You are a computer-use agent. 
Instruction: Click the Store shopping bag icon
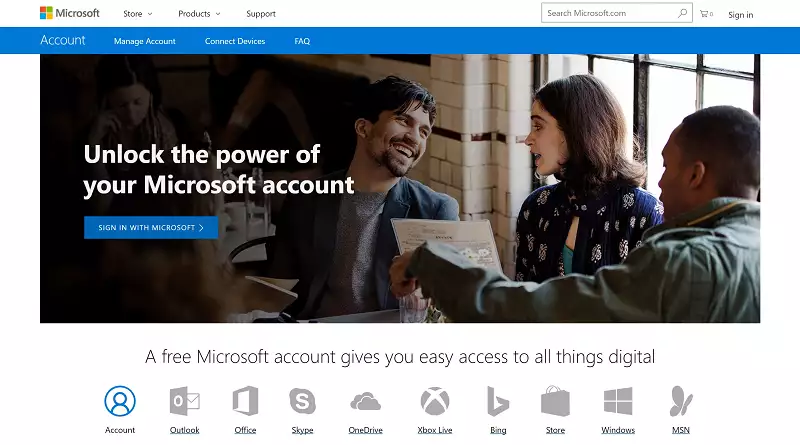pyautogui.click(x=555, y=401)
